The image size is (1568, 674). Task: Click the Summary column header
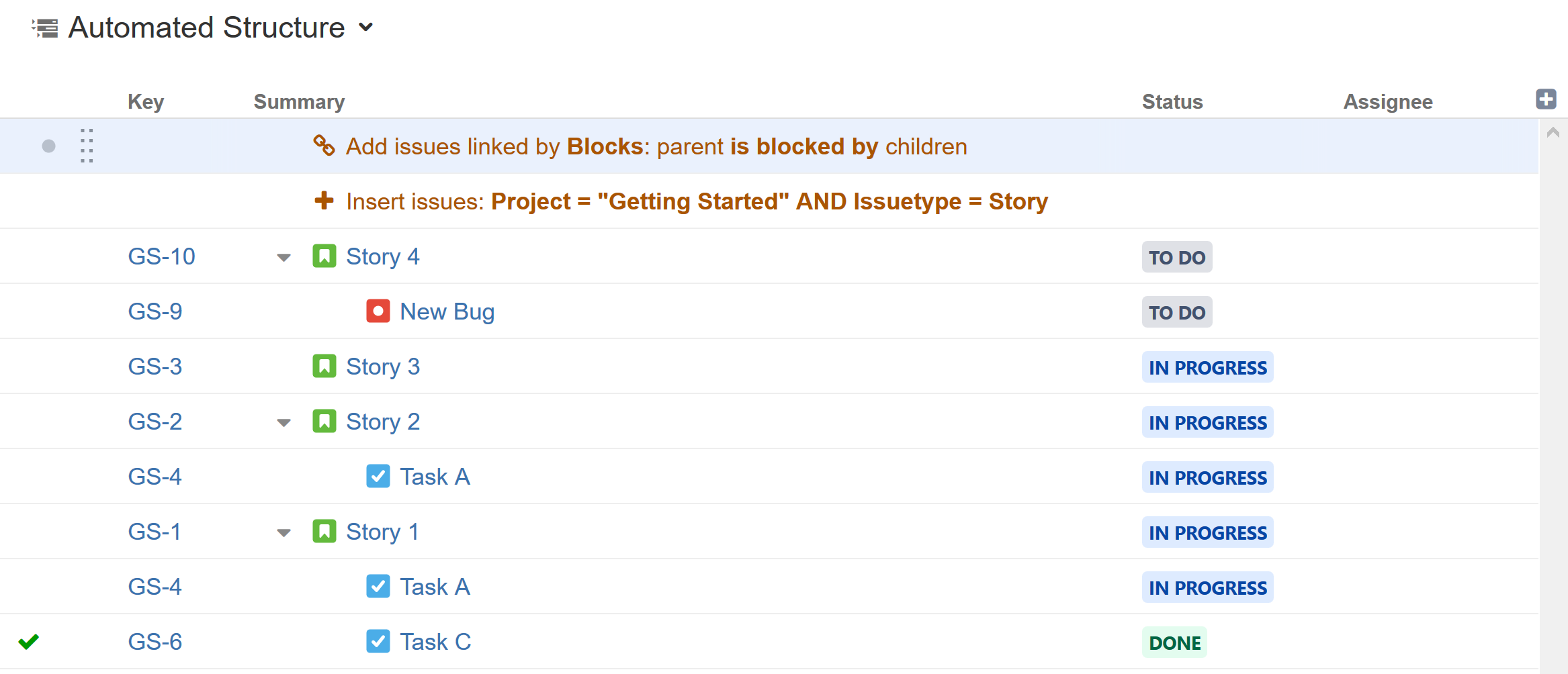pos(299,101)
